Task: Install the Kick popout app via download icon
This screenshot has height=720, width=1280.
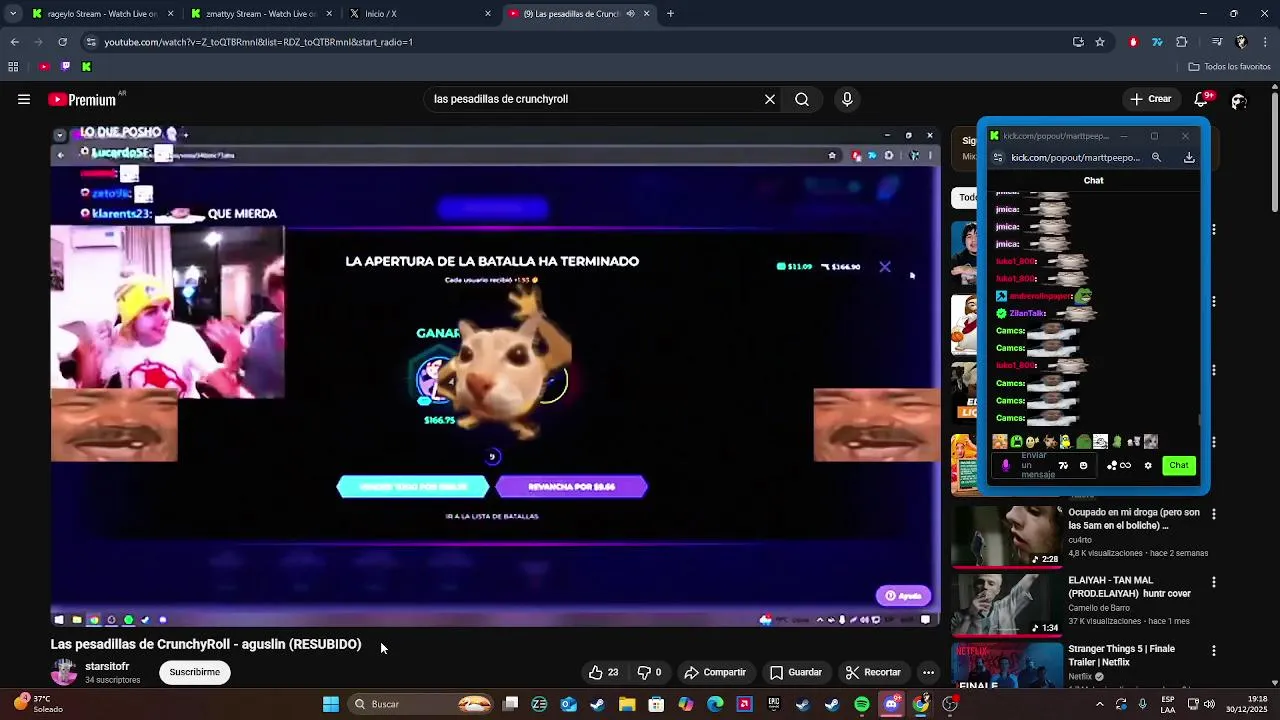Action: coord(1189,157)
